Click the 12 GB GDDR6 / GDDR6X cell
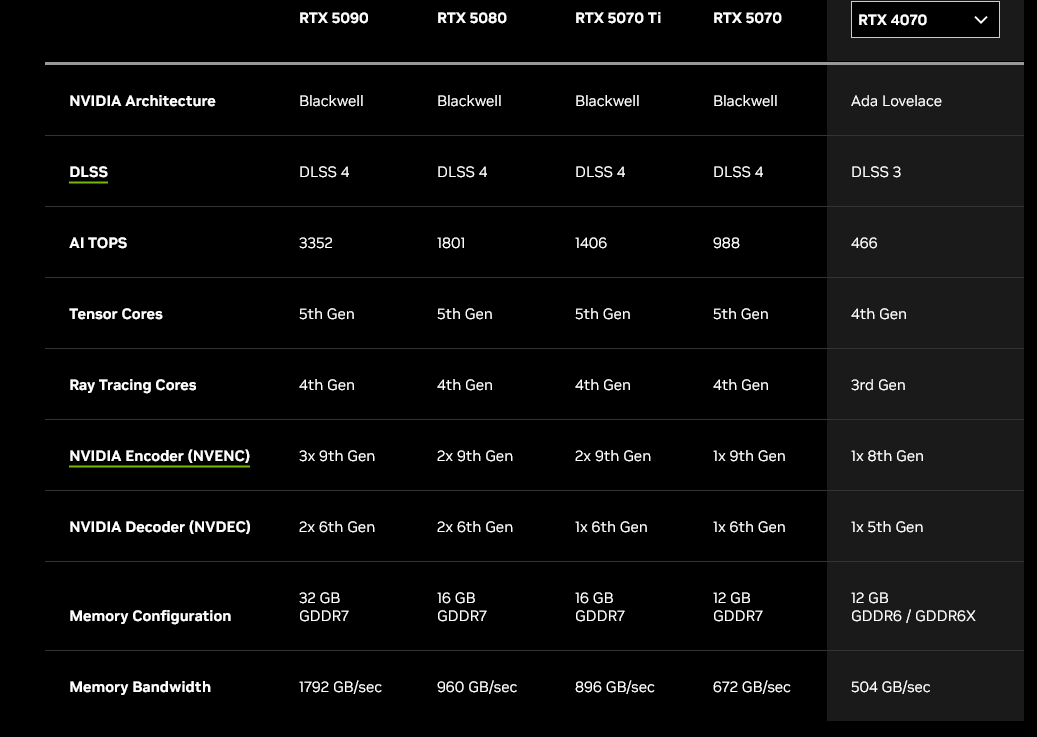1037x737 pixels. click(x=912, y=607)
